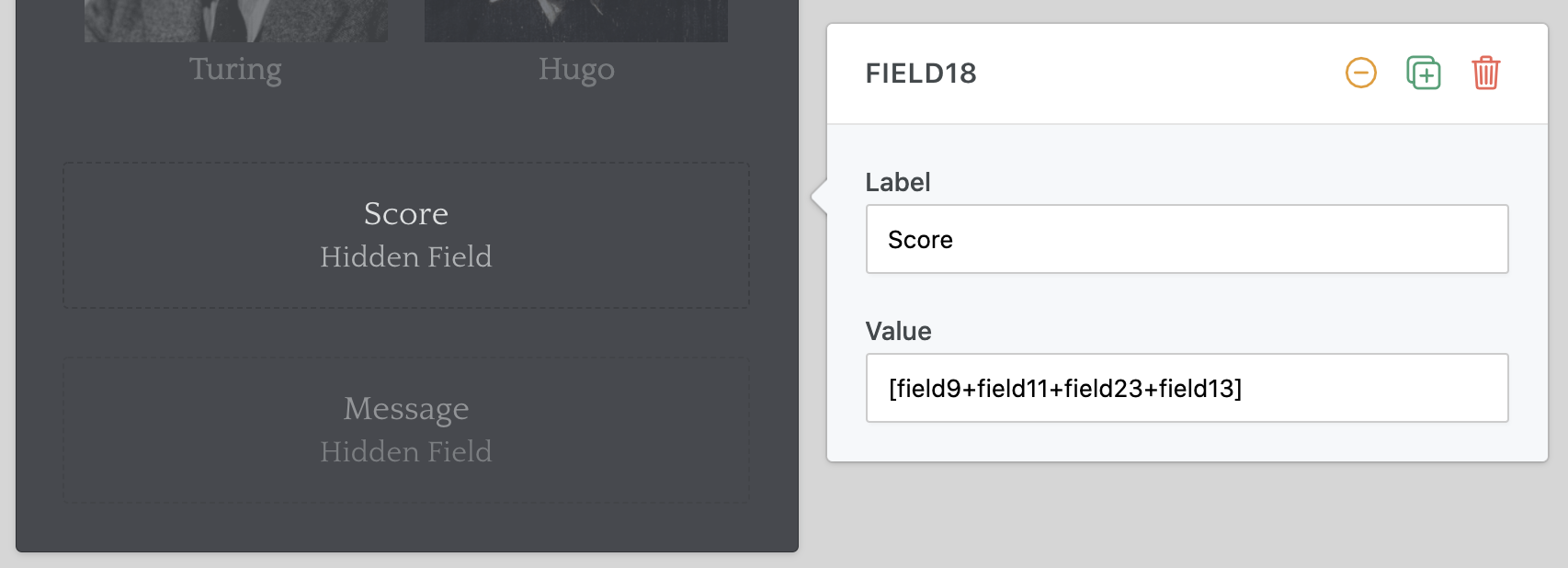Click the Label heading in the panel

898,182
